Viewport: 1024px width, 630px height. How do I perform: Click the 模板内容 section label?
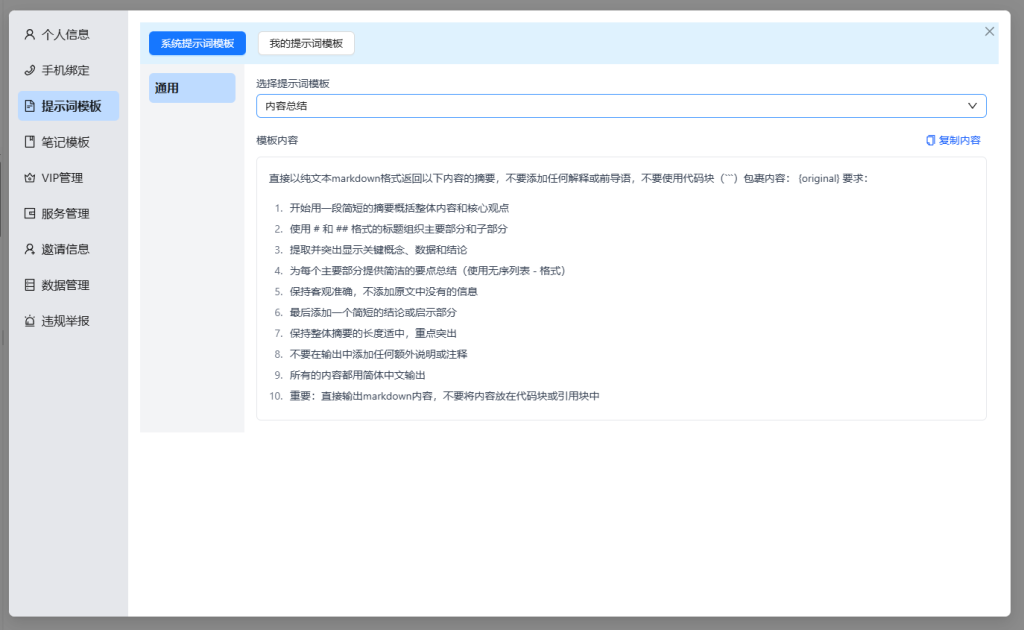(277, 141)
